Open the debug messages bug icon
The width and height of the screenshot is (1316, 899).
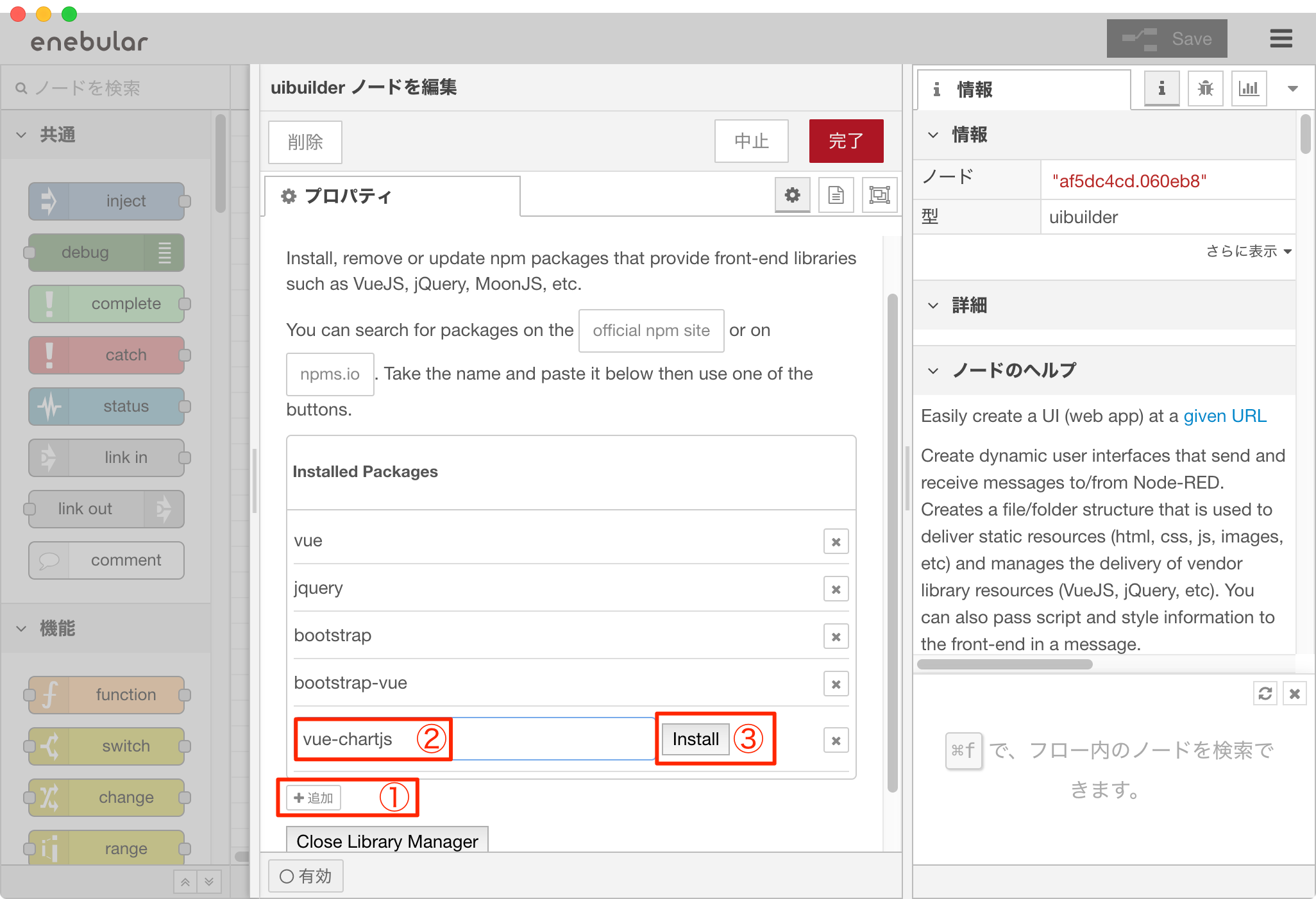click(x=1205, y=88)
